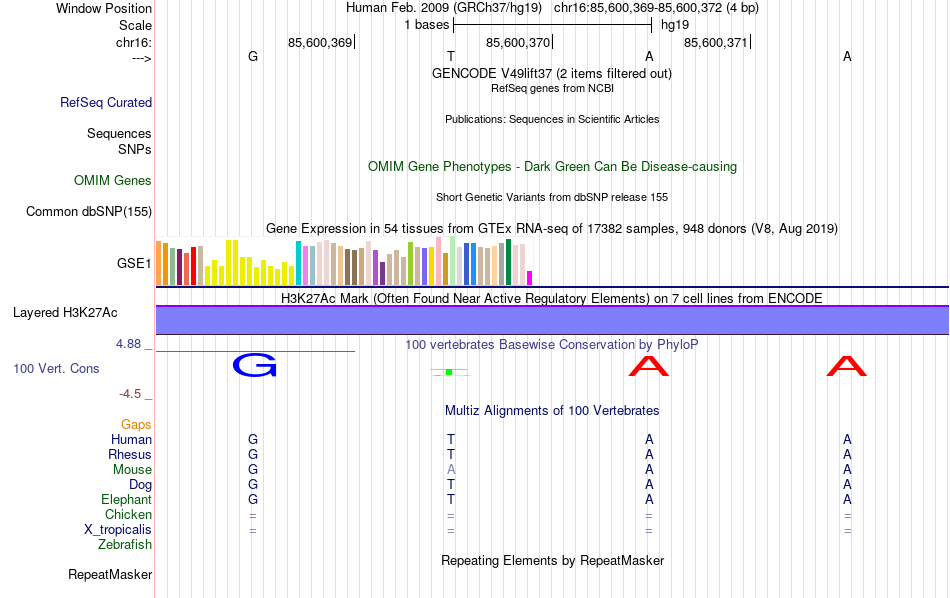Click the cyan bar in the GTEx chart

click(298, 263)
